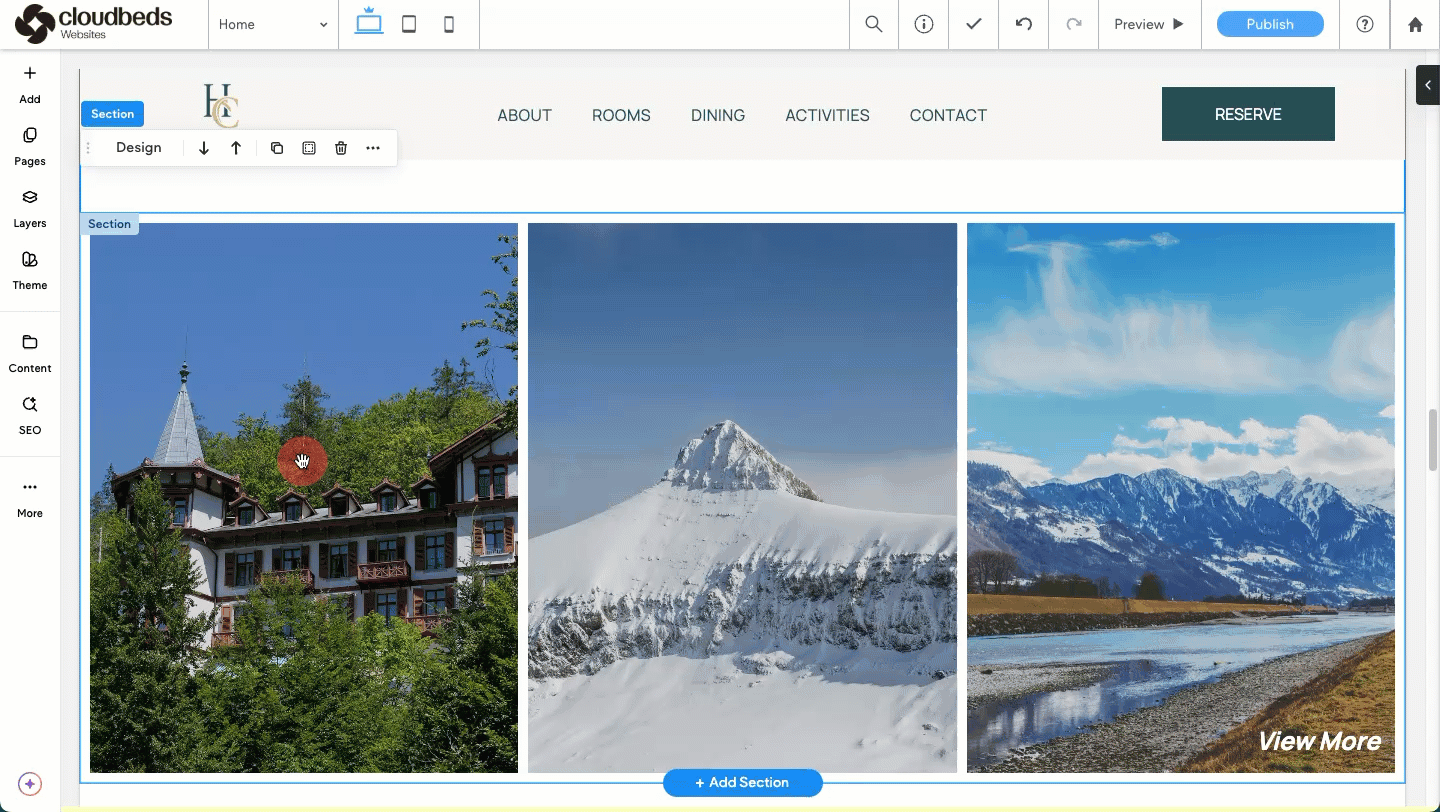Expand section's more options ellipsis menu
Viewport: 1440px width, 812px height.
(373, 148)
